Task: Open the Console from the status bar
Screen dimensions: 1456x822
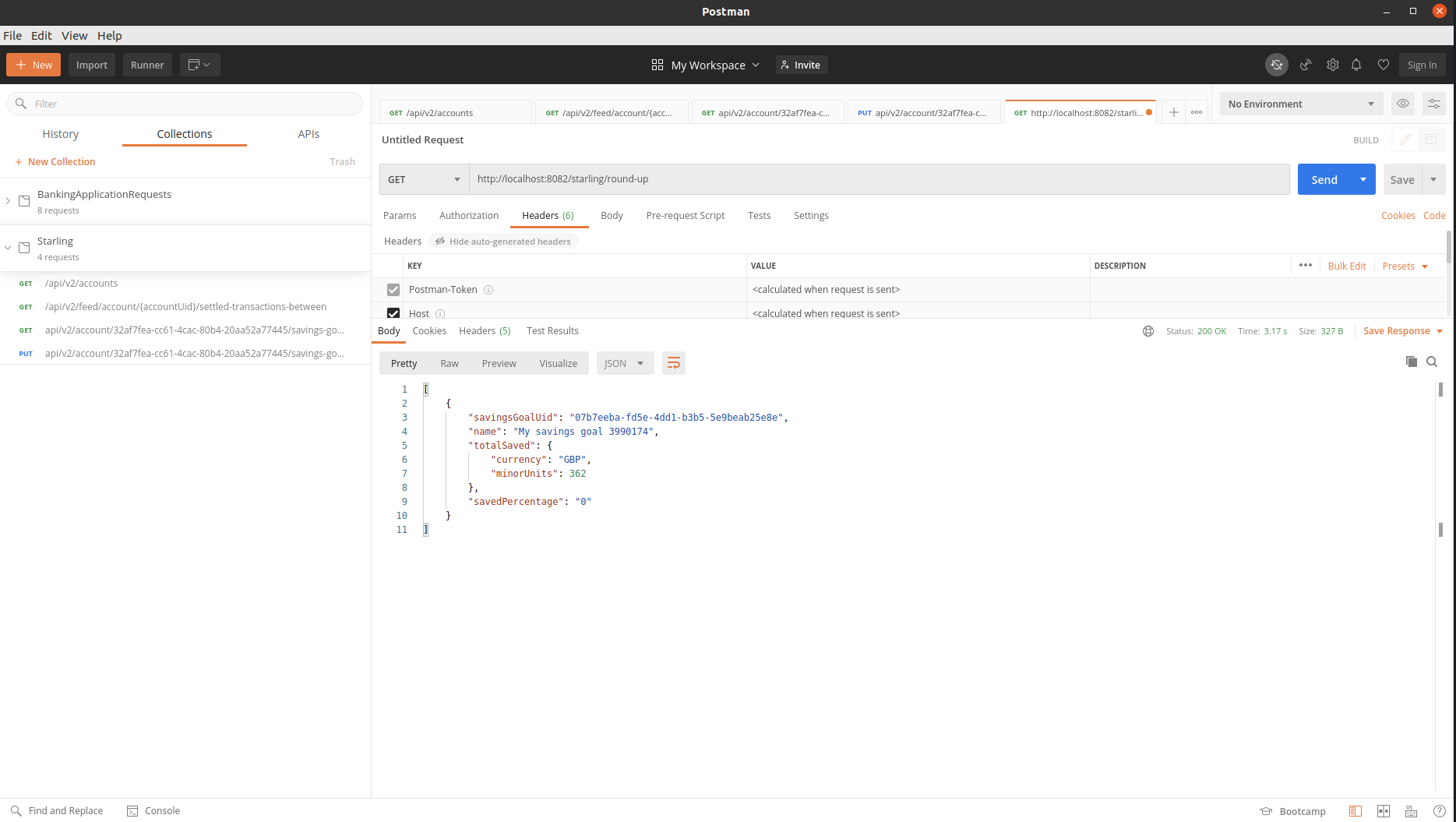Action: (153, 810)
